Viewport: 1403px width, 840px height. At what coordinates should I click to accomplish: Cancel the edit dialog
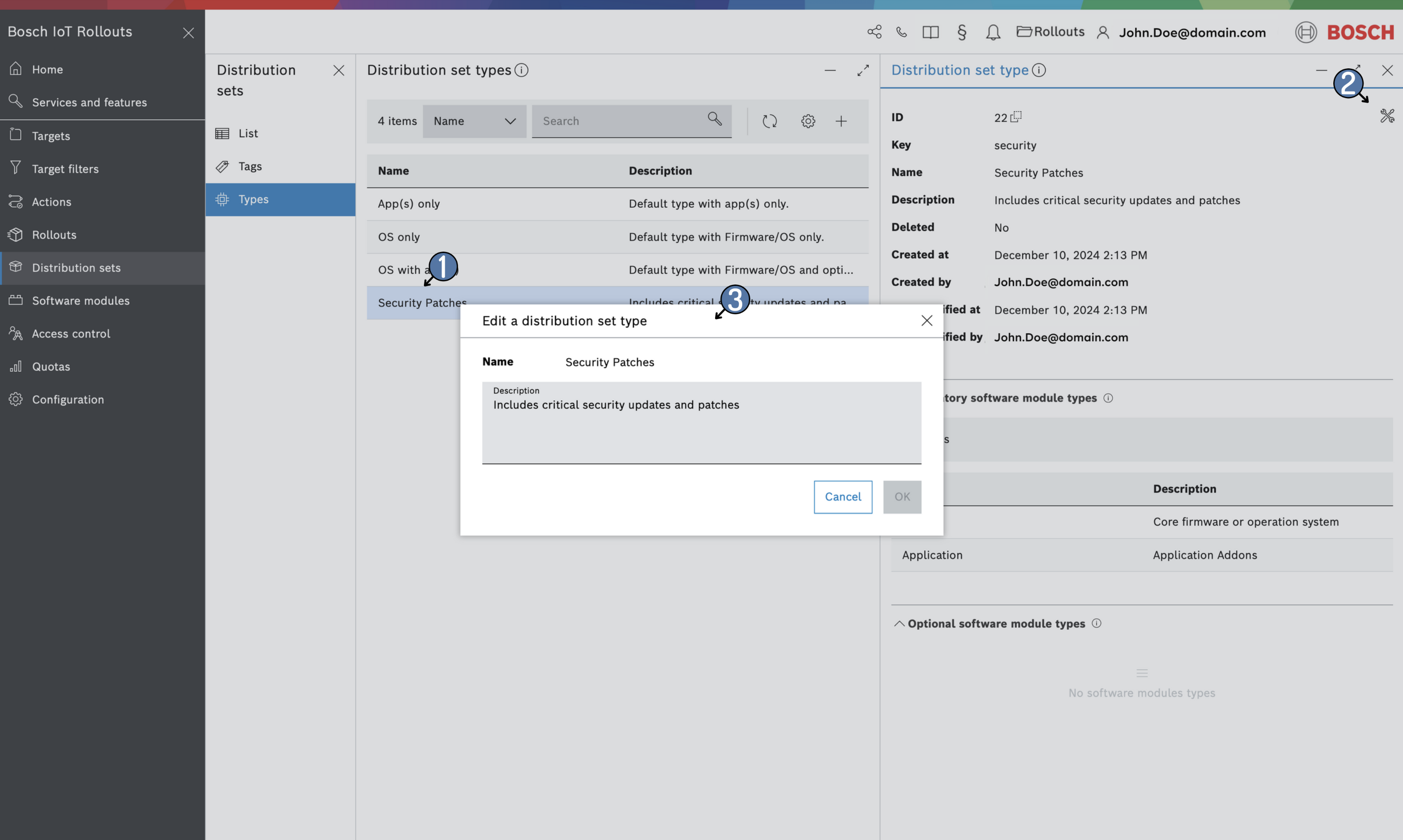pos(843,497)
